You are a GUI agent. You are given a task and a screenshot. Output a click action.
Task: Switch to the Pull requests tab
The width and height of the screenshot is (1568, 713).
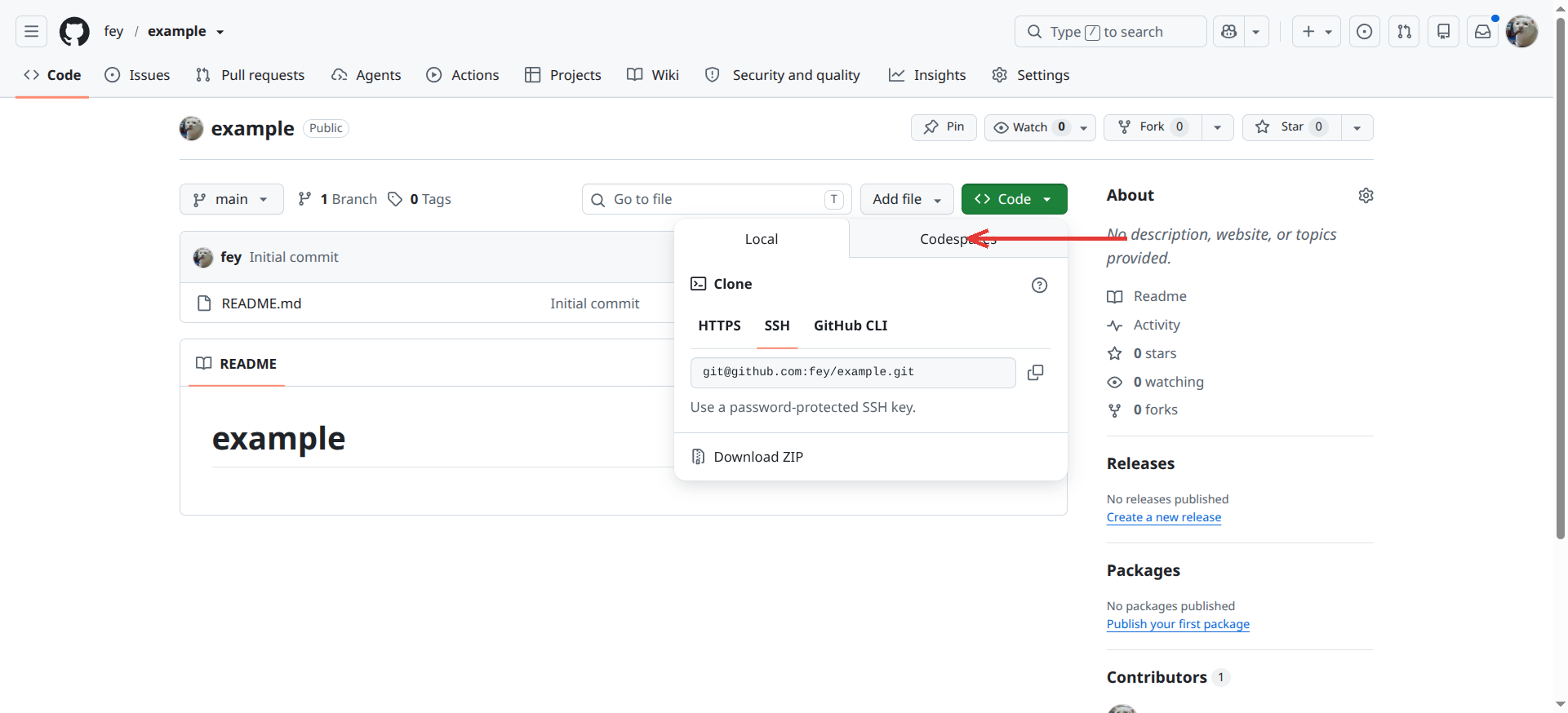[x=251, y=75]
